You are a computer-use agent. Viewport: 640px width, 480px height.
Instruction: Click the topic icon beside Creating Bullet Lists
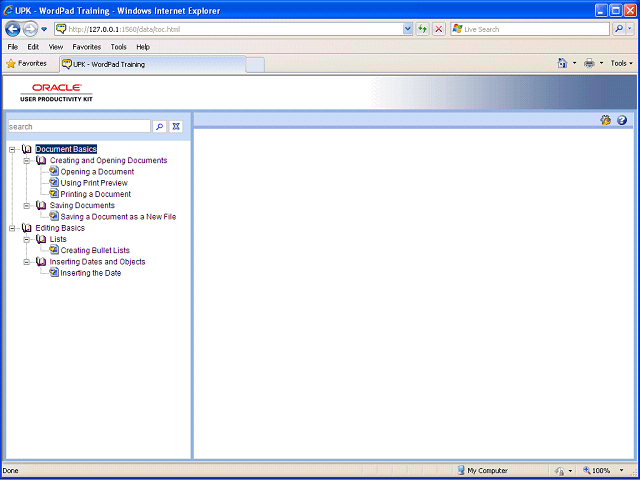tap(54, 250)
